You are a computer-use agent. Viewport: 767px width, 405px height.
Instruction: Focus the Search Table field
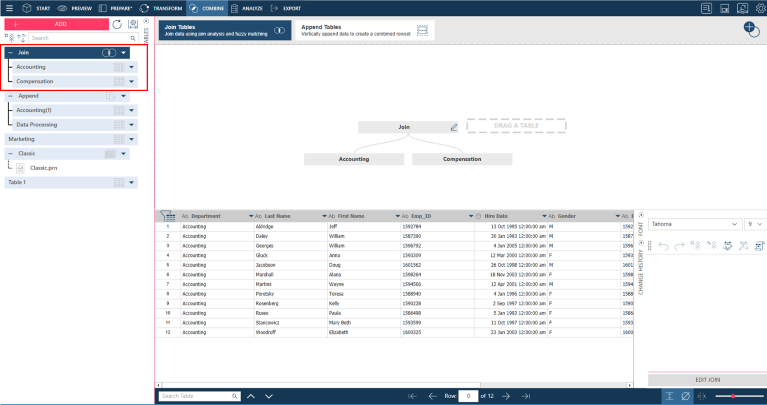(196, 396)
